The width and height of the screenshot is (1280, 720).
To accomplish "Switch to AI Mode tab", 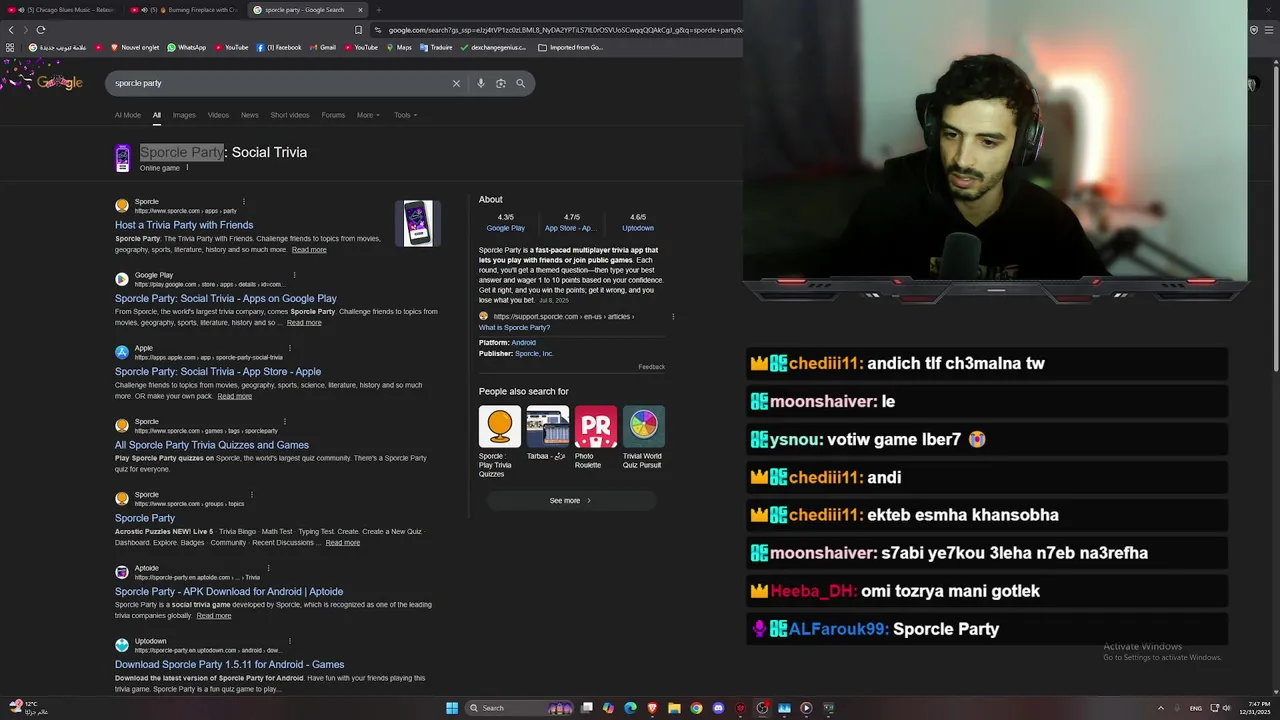I will click(128, 115).
